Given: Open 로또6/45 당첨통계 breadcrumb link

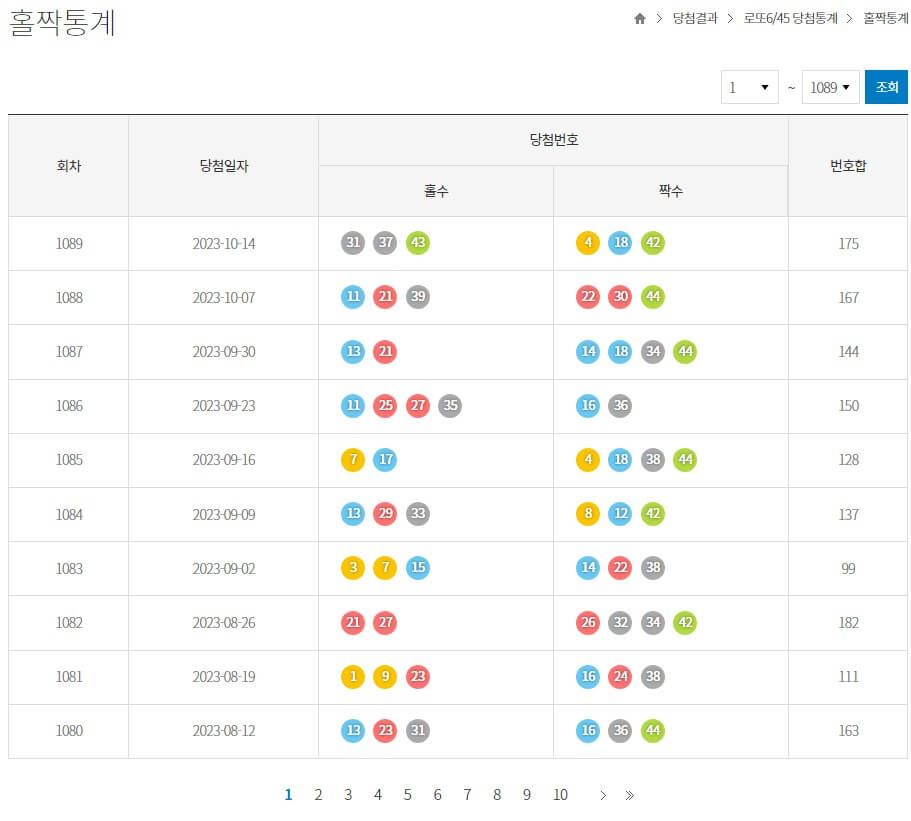Looking at the screenshot, I should coord(790,19).
